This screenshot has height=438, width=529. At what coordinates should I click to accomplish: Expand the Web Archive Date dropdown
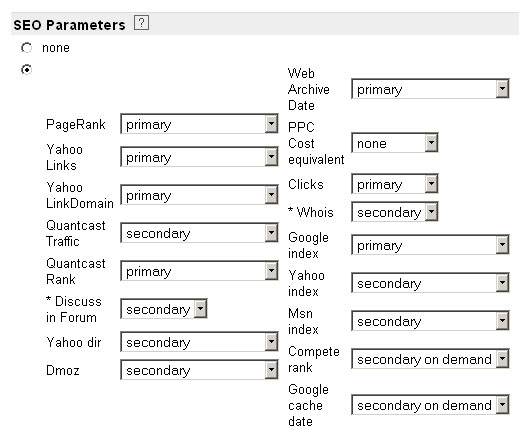tap(430, 89)
